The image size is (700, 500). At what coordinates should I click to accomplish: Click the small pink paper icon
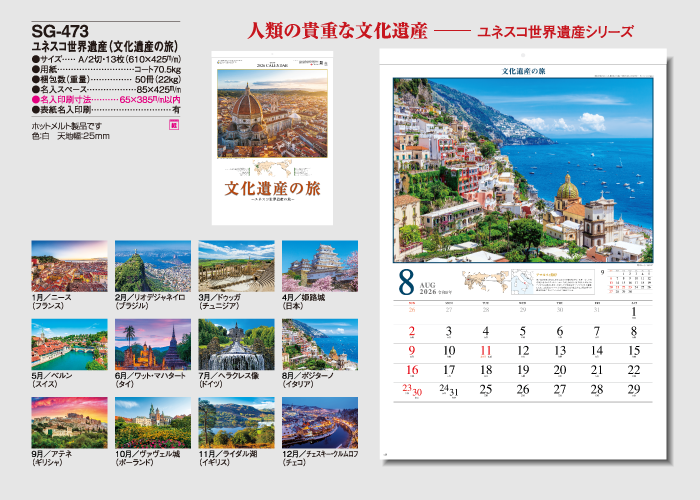[173, 125]
